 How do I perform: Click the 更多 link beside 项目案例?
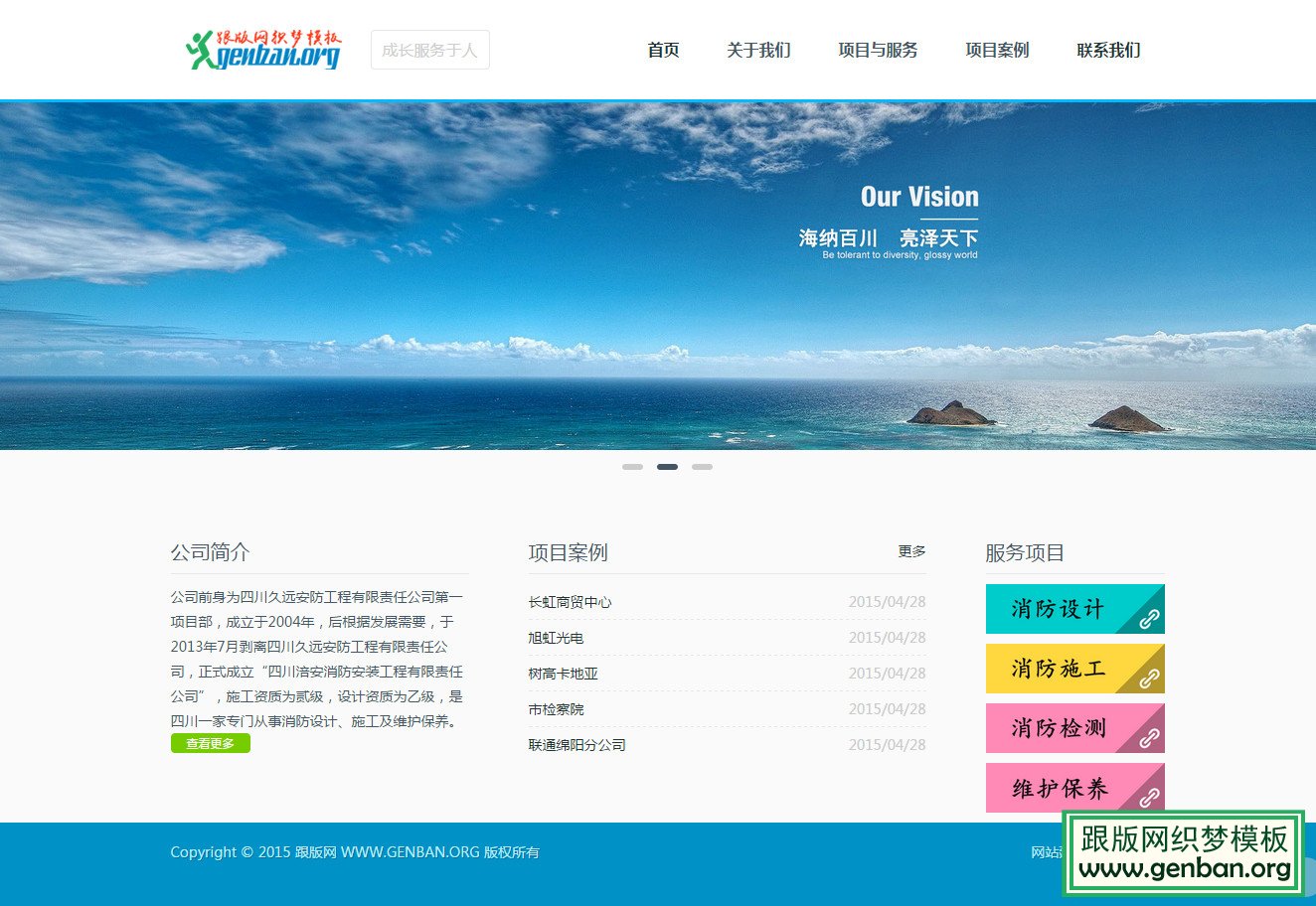pyautogui.click(x=910, y=552)
